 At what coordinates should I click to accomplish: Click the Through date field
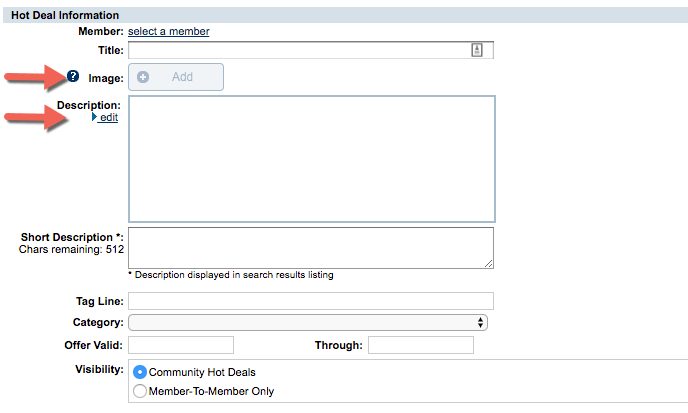420,345
